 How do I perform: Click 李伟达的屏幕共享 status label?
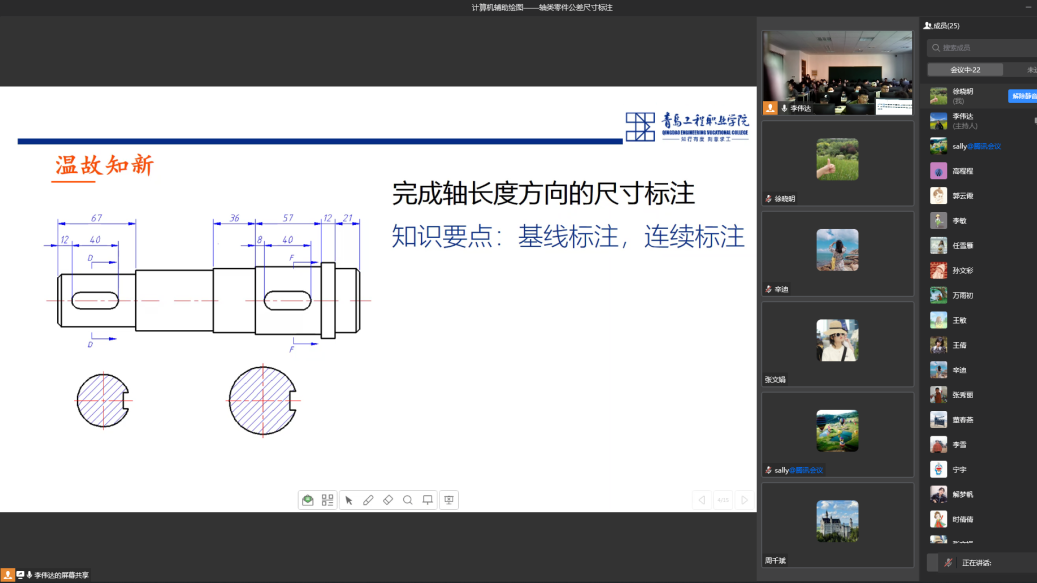pyautogui.click(x=62, y=575)
